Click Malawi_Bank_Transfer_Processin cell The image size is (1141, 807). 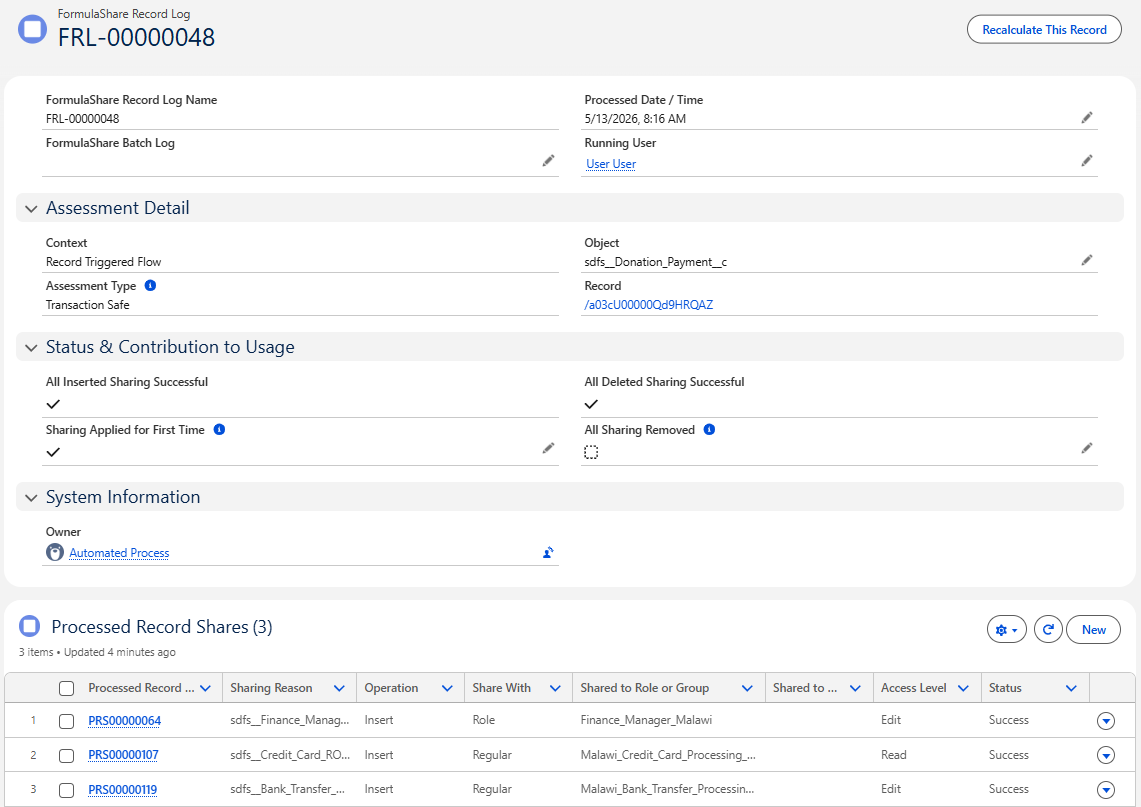[667, 789]
